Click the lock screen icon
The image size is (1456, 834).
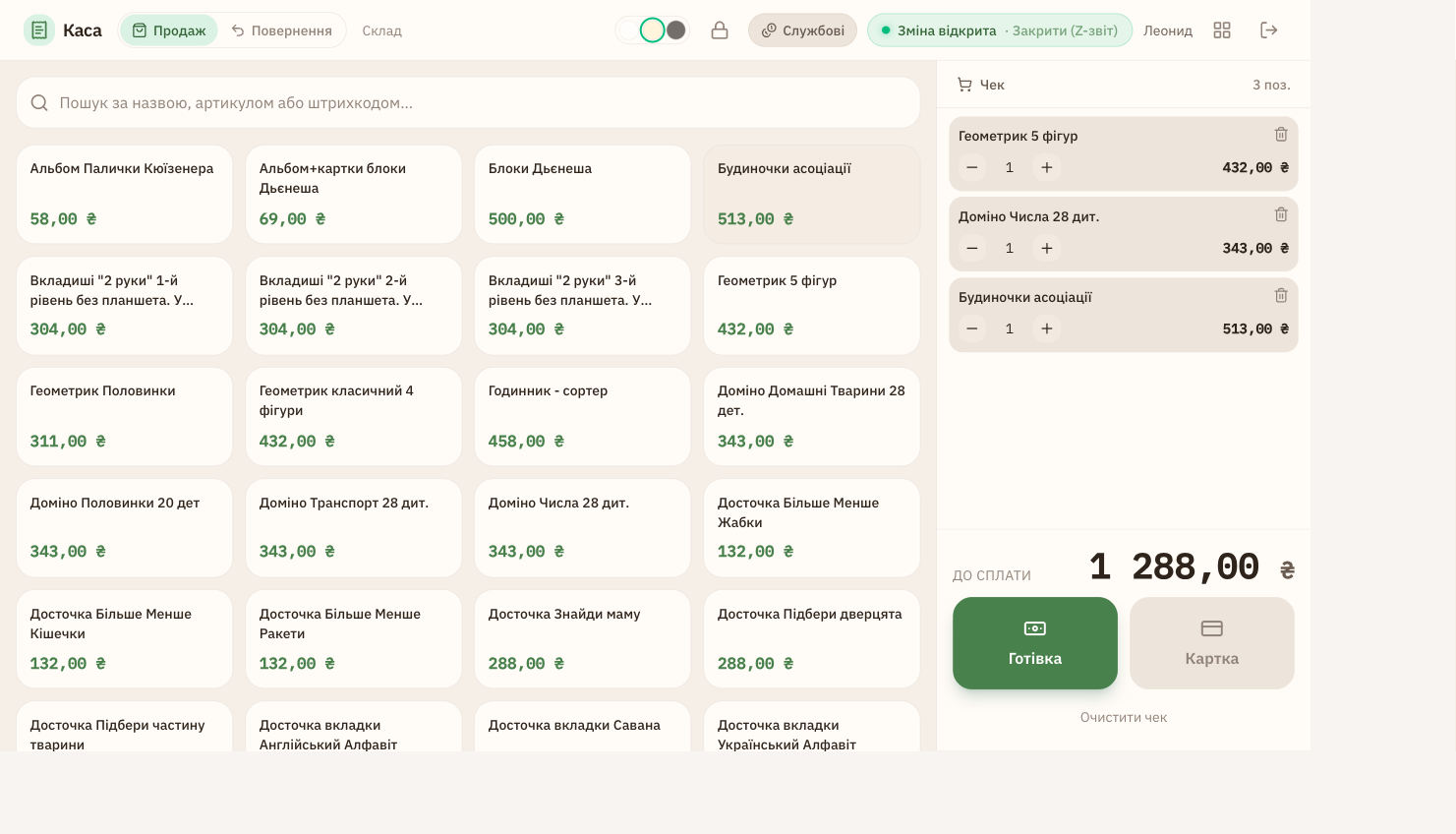click(720, 30)
